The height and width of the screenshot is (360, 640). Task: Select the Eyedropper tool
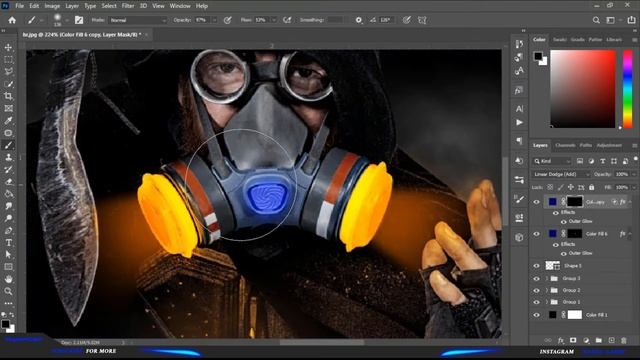(8, 121)
